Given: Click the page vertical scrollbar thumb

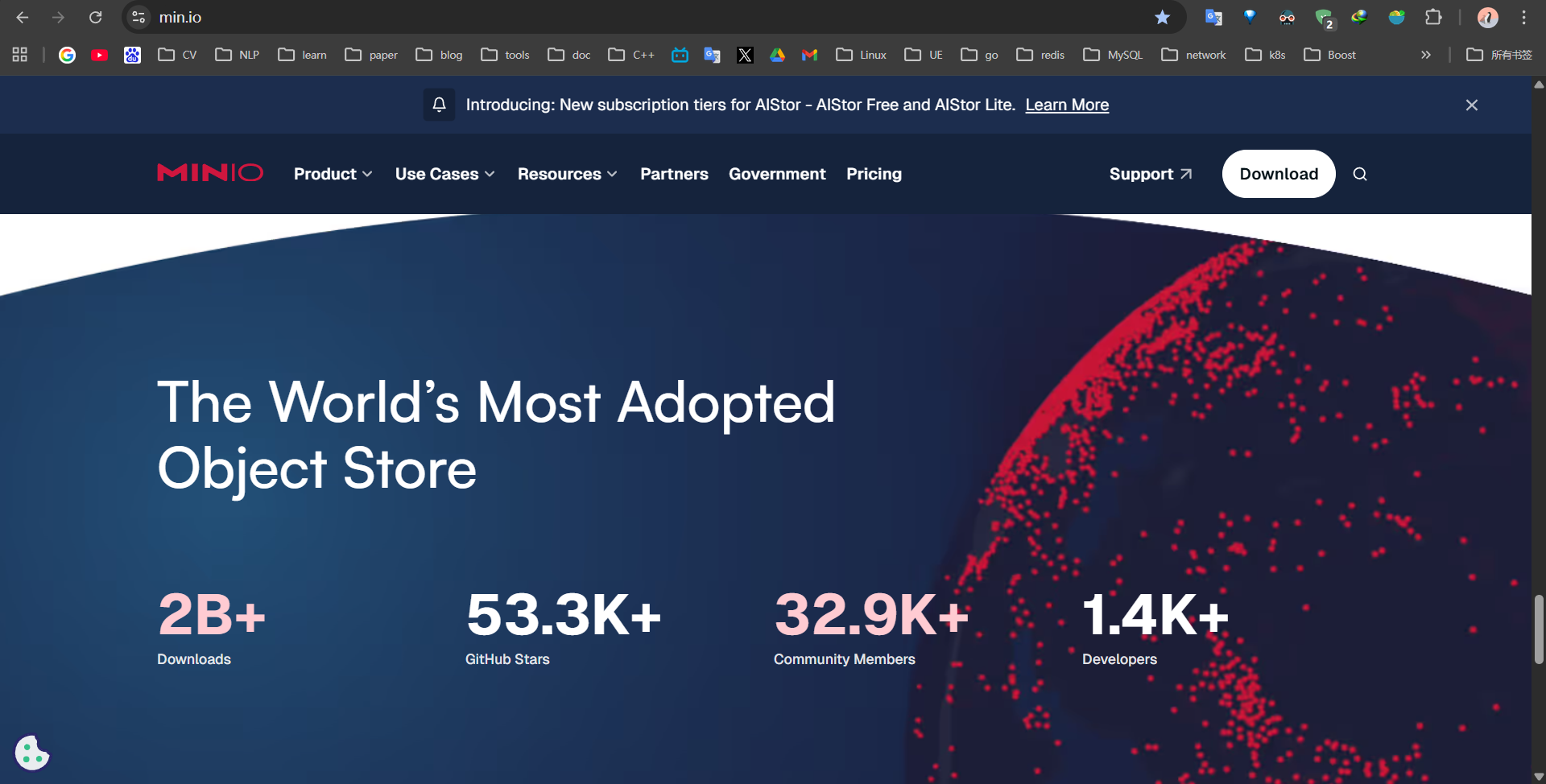Looking at the screenshot, I should (1539, 629).
